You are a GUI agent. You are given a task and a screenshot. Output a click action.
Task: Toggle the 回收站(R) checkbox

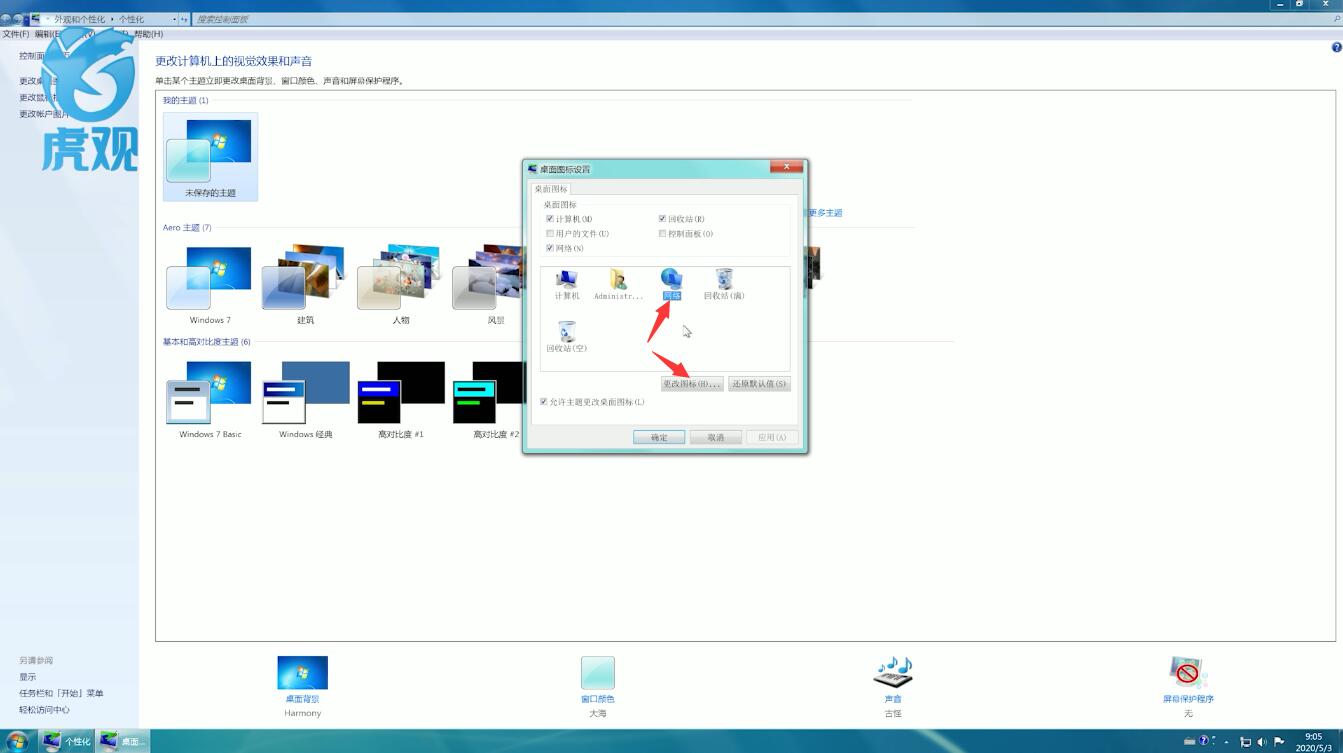click(662, 219)
